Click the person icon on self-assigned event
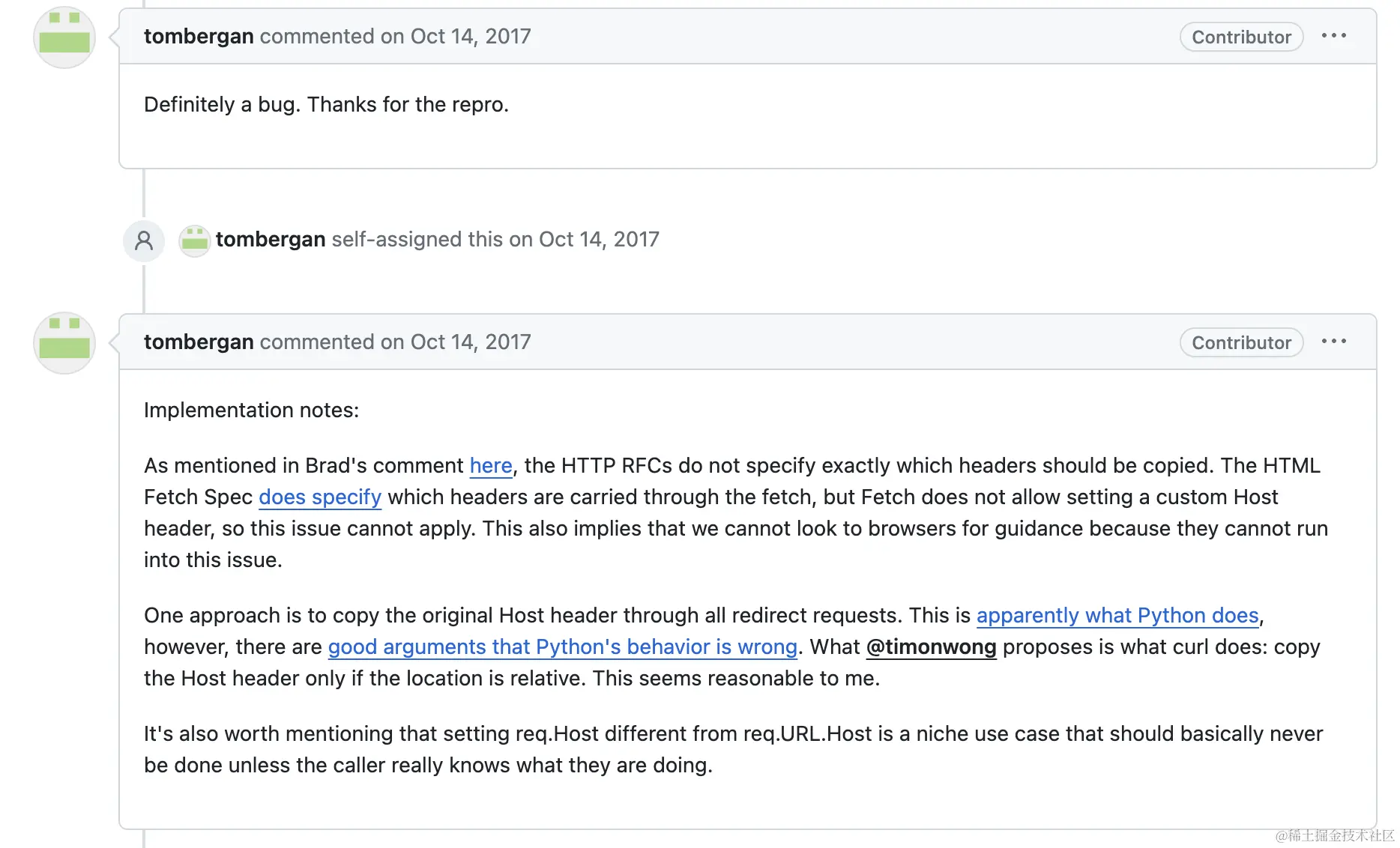Screen dimensions: 1400x848 point(144,240)
